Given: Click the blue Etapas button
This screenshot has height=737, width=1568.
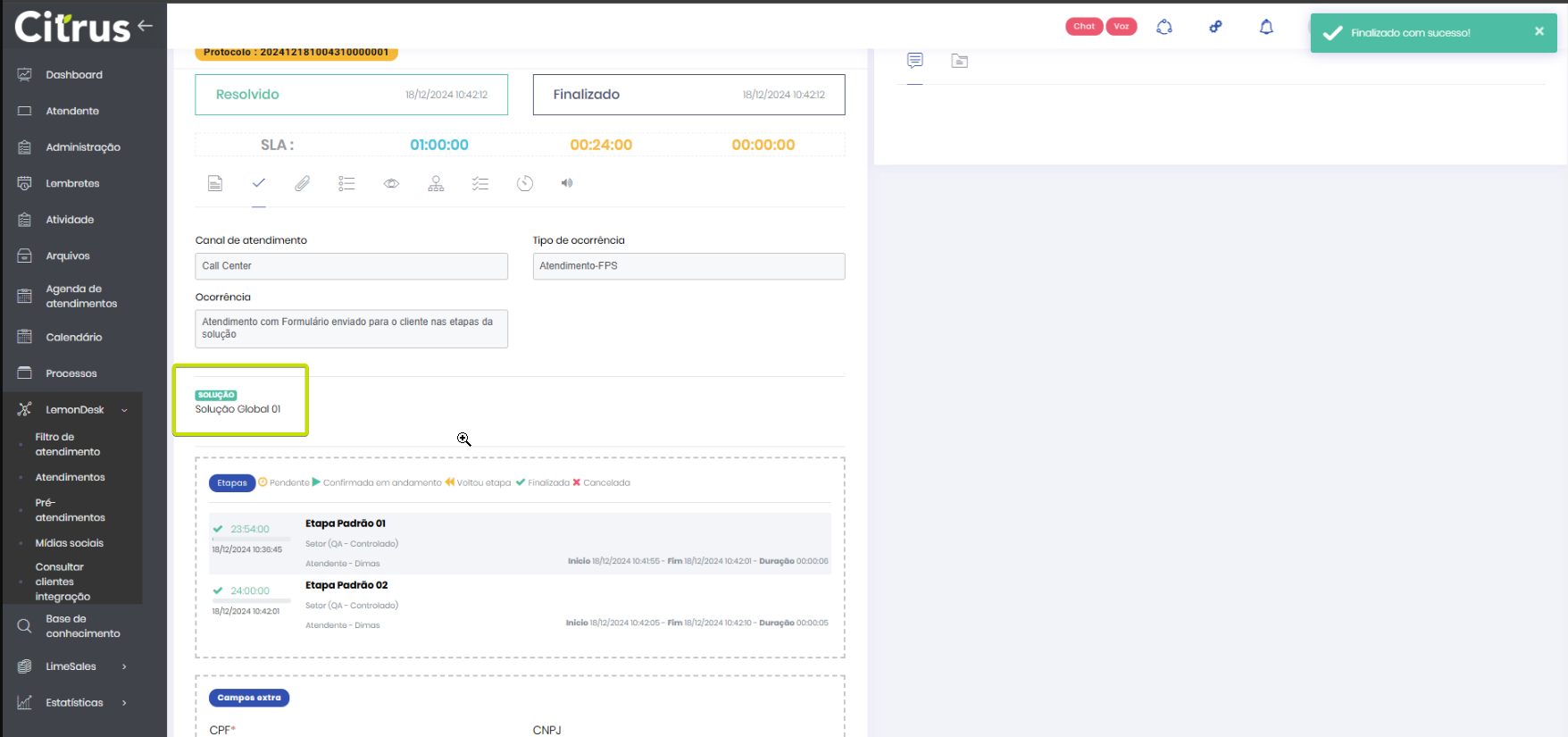Looking at the screenshot, I should click(x=232, y=483).
